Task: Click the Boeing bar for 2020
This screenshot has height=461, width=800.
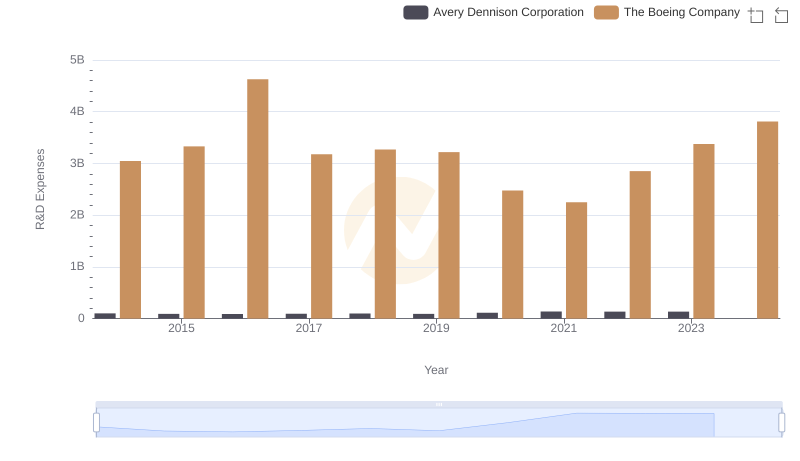Action: [513, 254]
